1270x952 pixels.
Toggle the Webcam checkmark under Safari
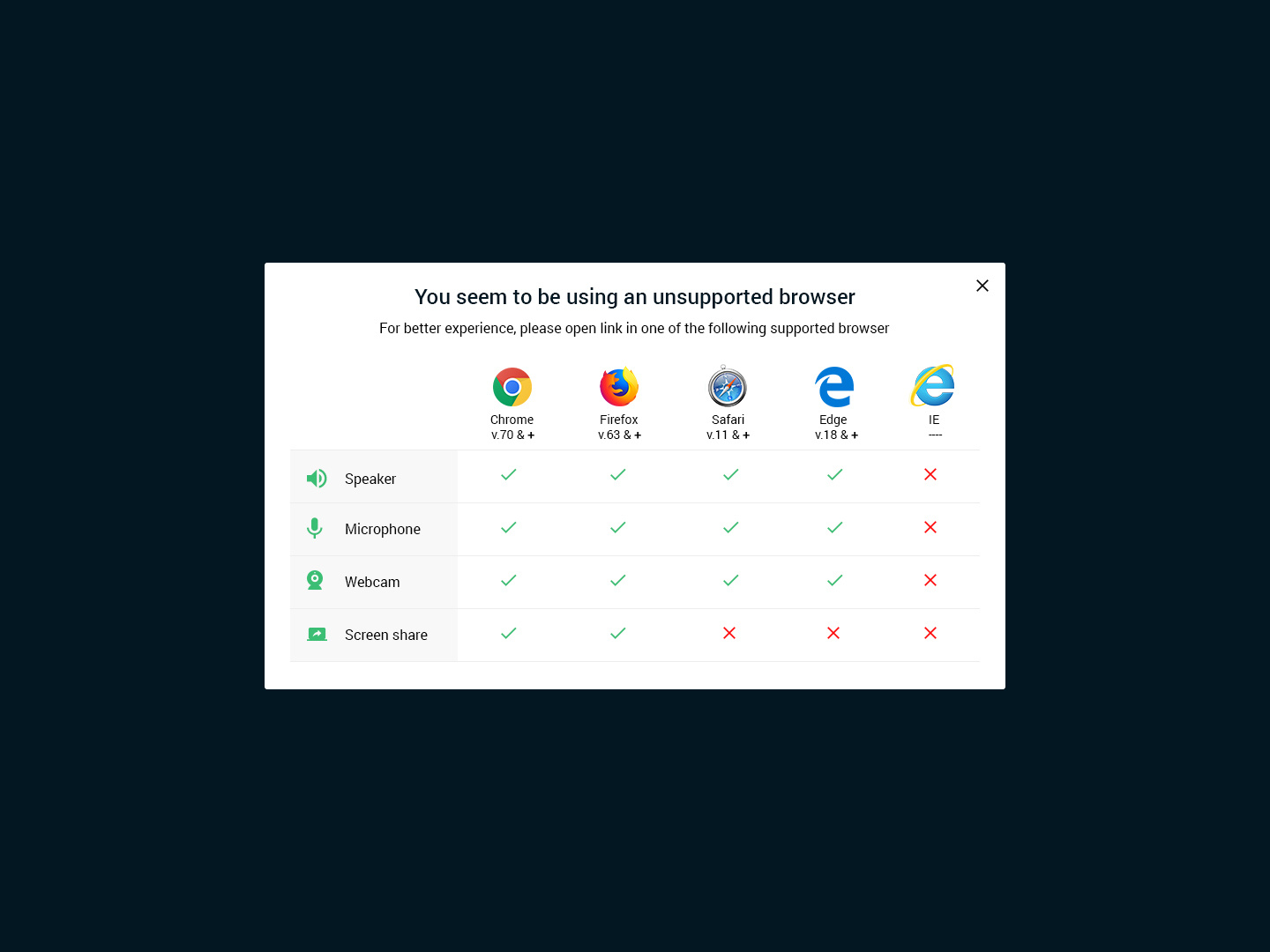729,581
